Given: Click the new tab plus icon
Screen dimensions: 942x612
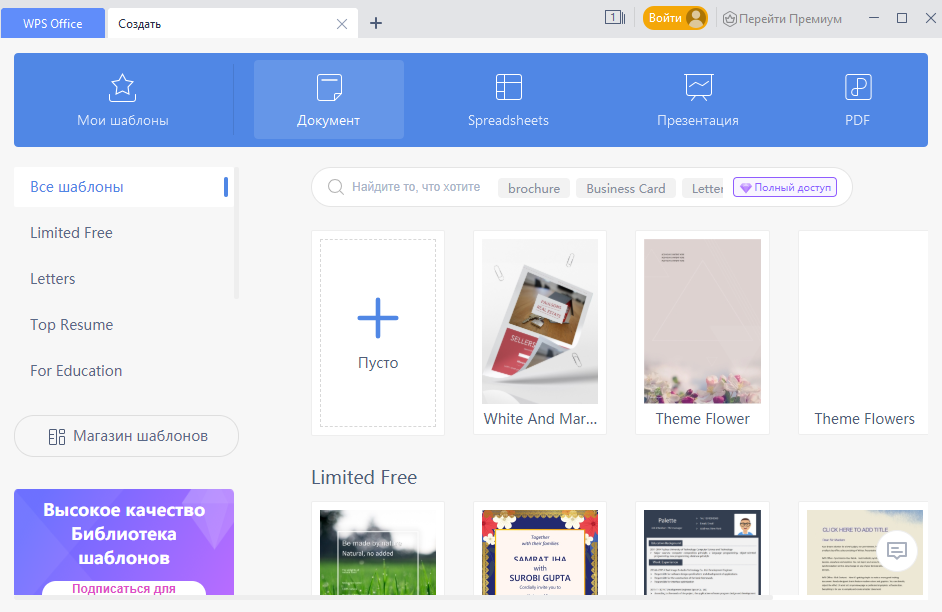Looking at the screenshot, I should 376,23.
